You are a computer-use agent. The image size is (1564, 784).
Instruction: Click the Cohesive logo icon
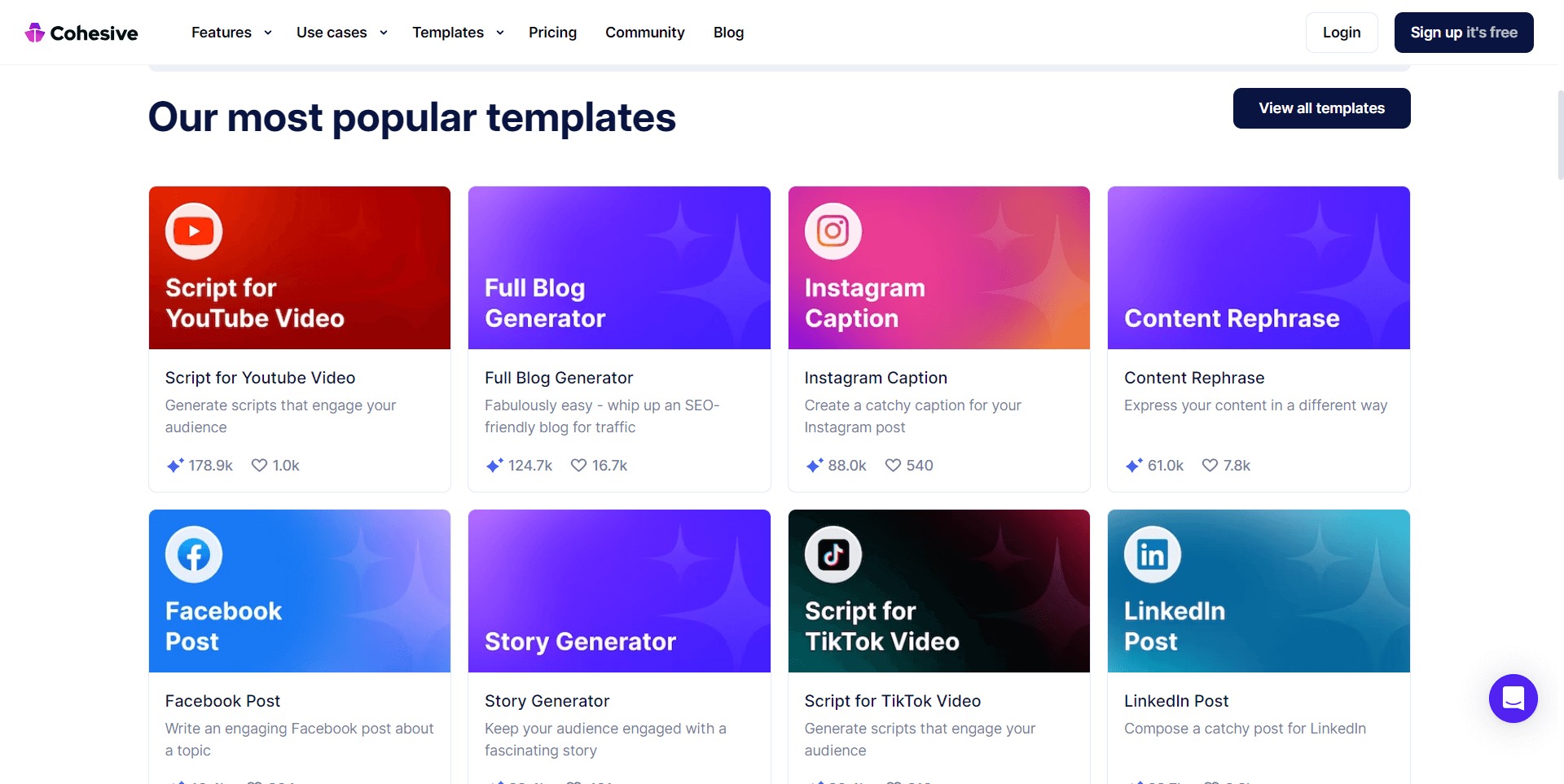point(34,33)
